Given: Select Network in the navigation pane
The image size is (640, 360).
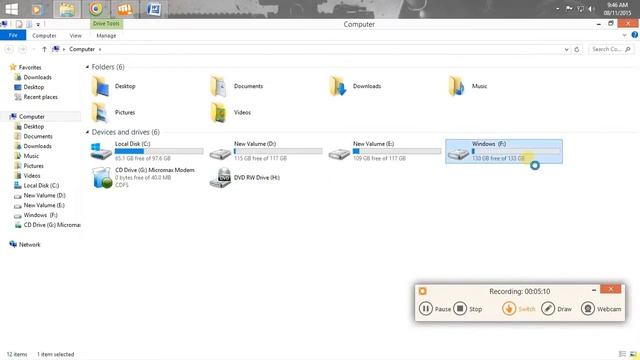Looking at the screenshot, I should [x=29, y=244].
